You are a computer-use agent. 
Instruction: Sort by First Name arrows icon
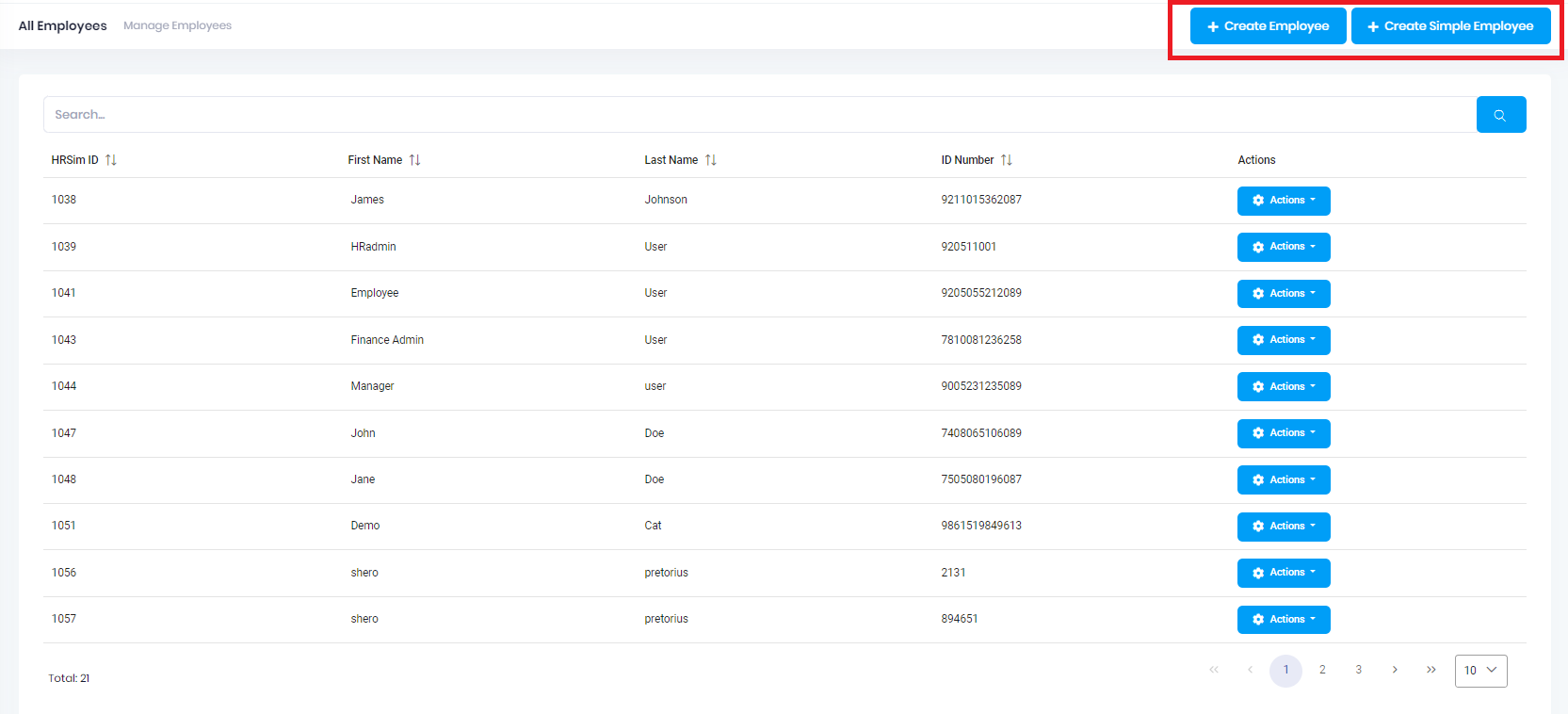pyautogui.click(x=415, y=160)
